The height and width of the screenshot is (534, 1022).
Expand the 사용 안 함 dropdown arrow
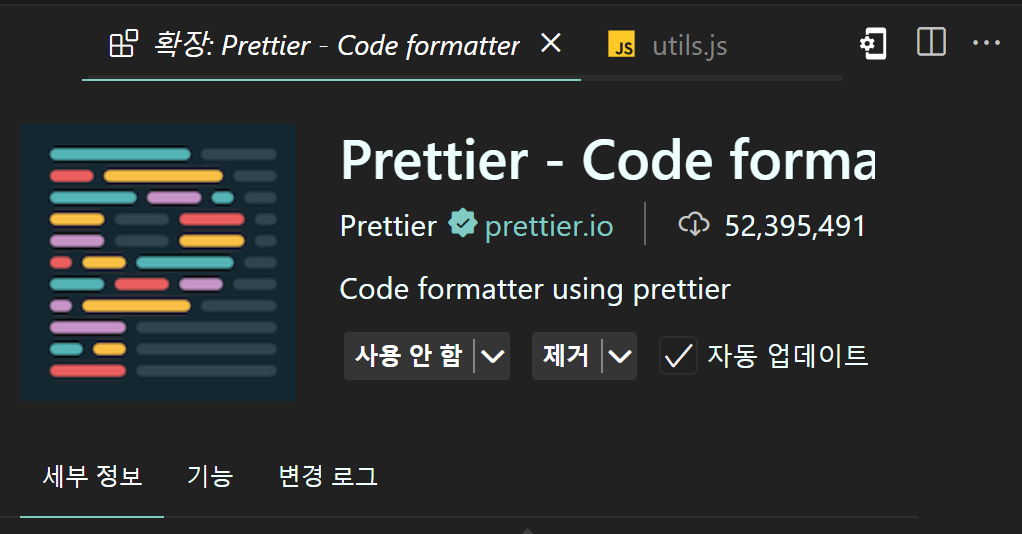492,356
